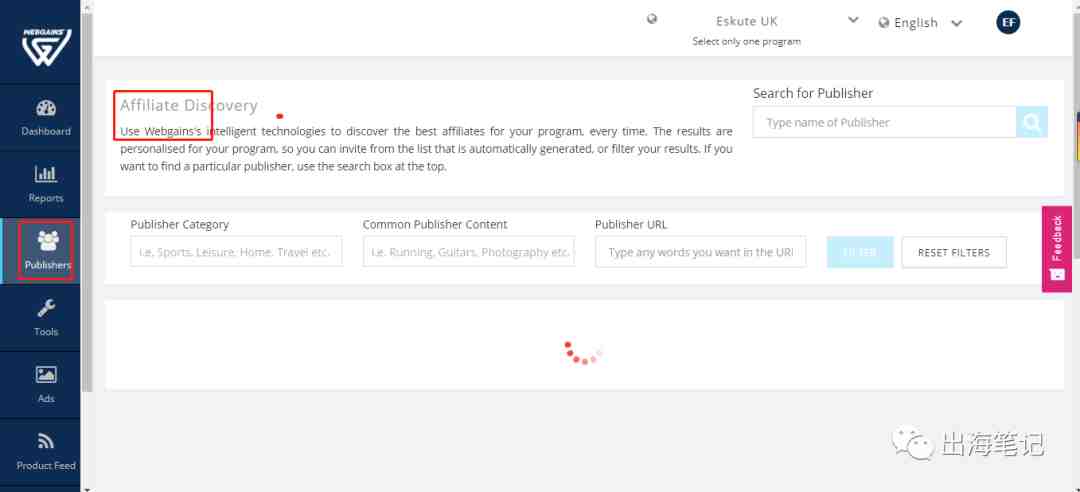1080x492 pixels.
Task: Click the EF user avatar
Action: coord(1008,22)
